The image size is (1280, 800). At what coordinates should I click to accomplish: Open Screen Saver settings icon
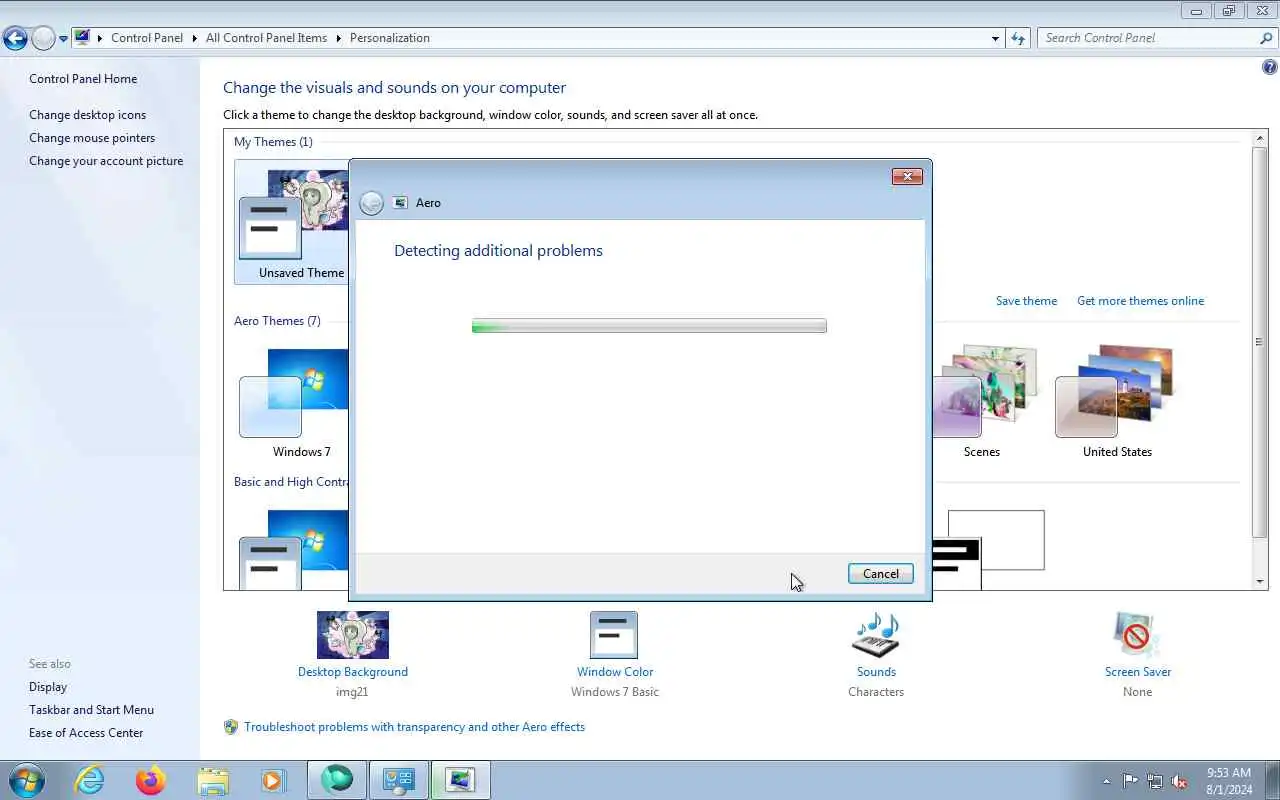[1137, 635]
